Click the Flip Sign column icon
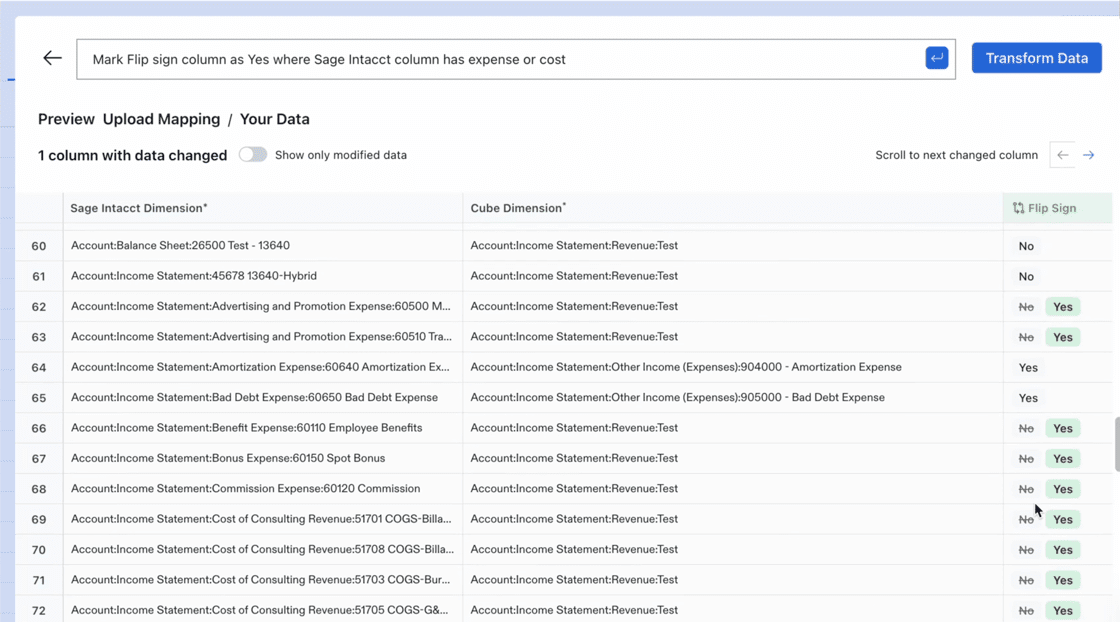Viewport: 1120px width, 622px height. click(1019, 209)
